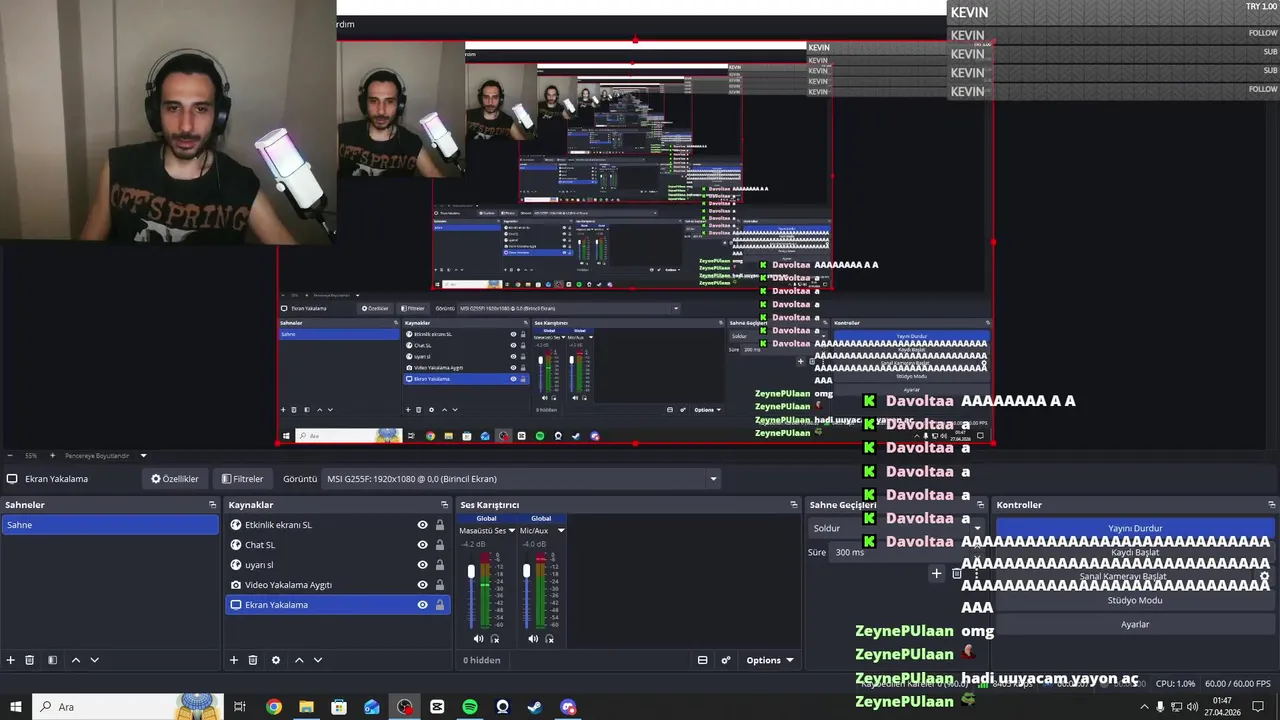
Task: Open source properties gear in Kaynaklar toolbar
Action: coord(276,660)
